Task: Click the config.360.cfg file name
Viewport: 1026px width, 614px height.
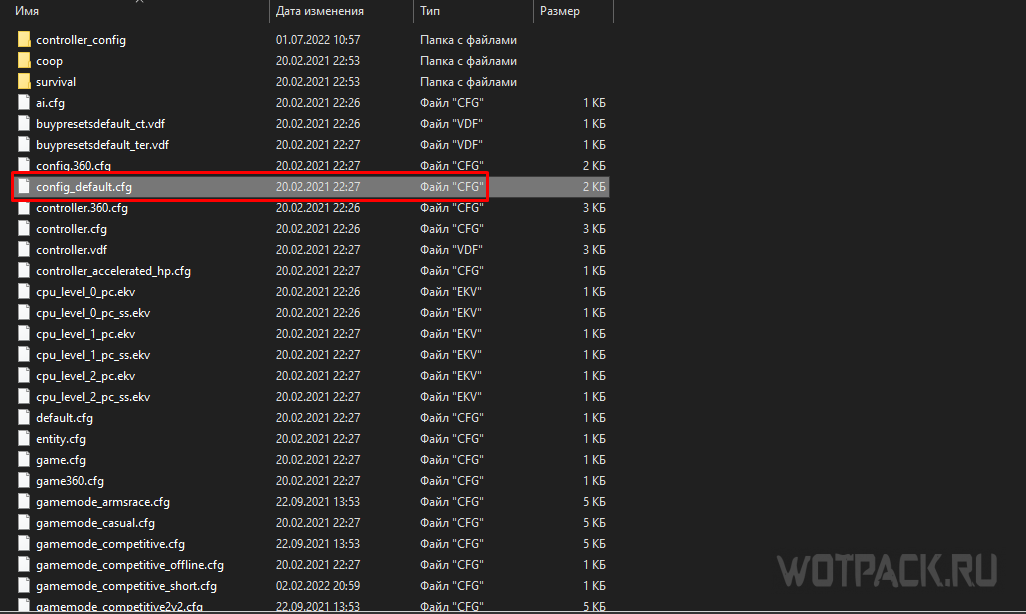Action: point(73,166)
